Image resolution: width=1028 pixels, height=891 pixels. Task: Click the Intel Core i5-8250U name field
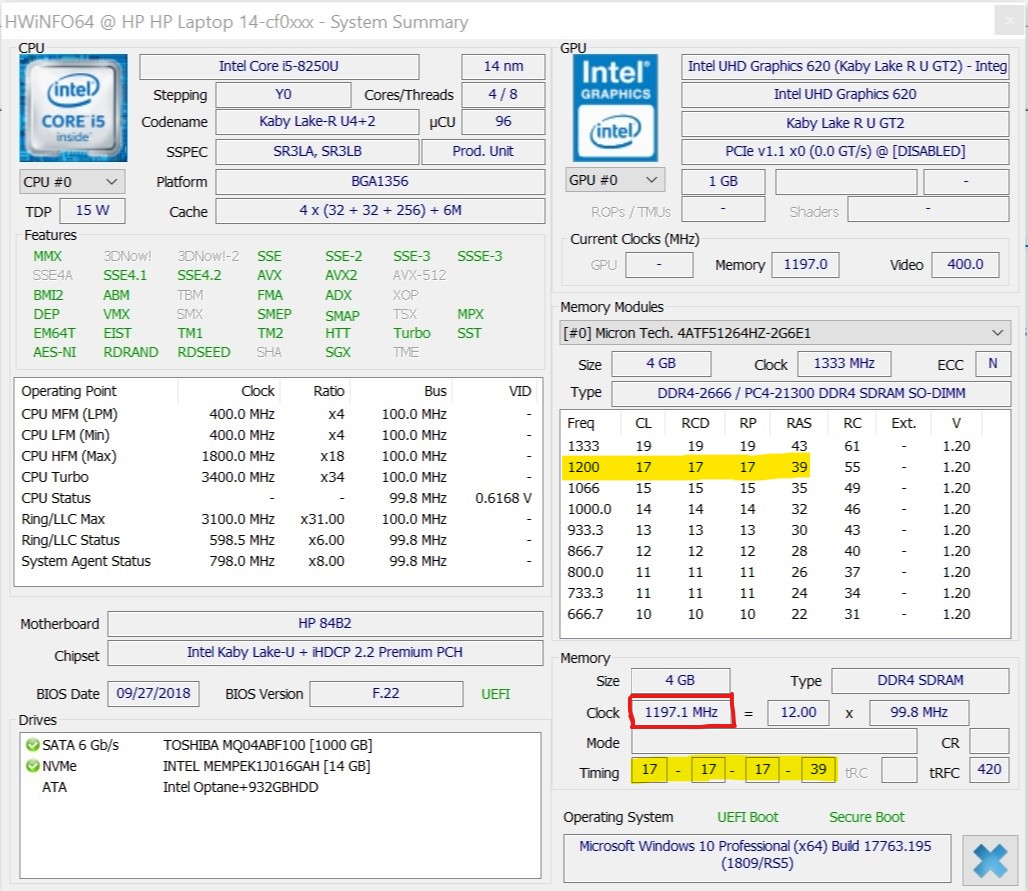[278, 67]
